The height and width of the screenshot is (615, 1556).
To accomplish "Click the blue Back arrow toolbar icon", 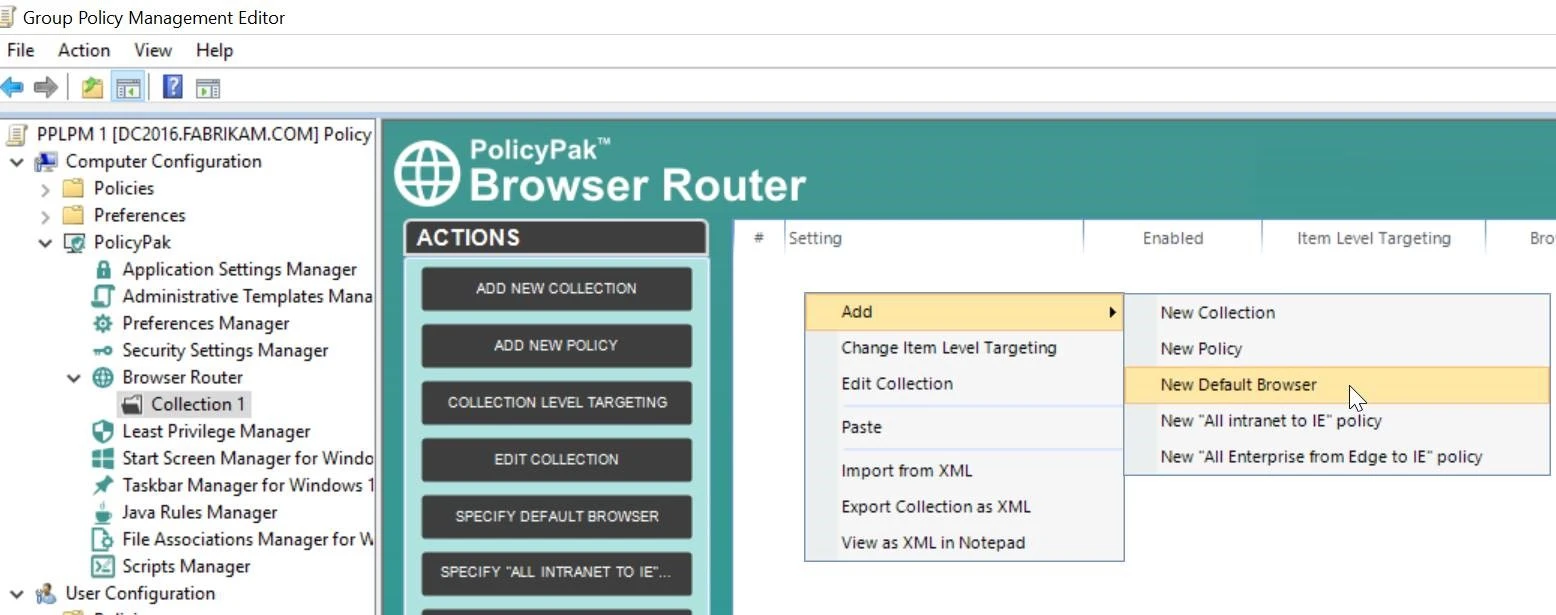I will [12, 88].
